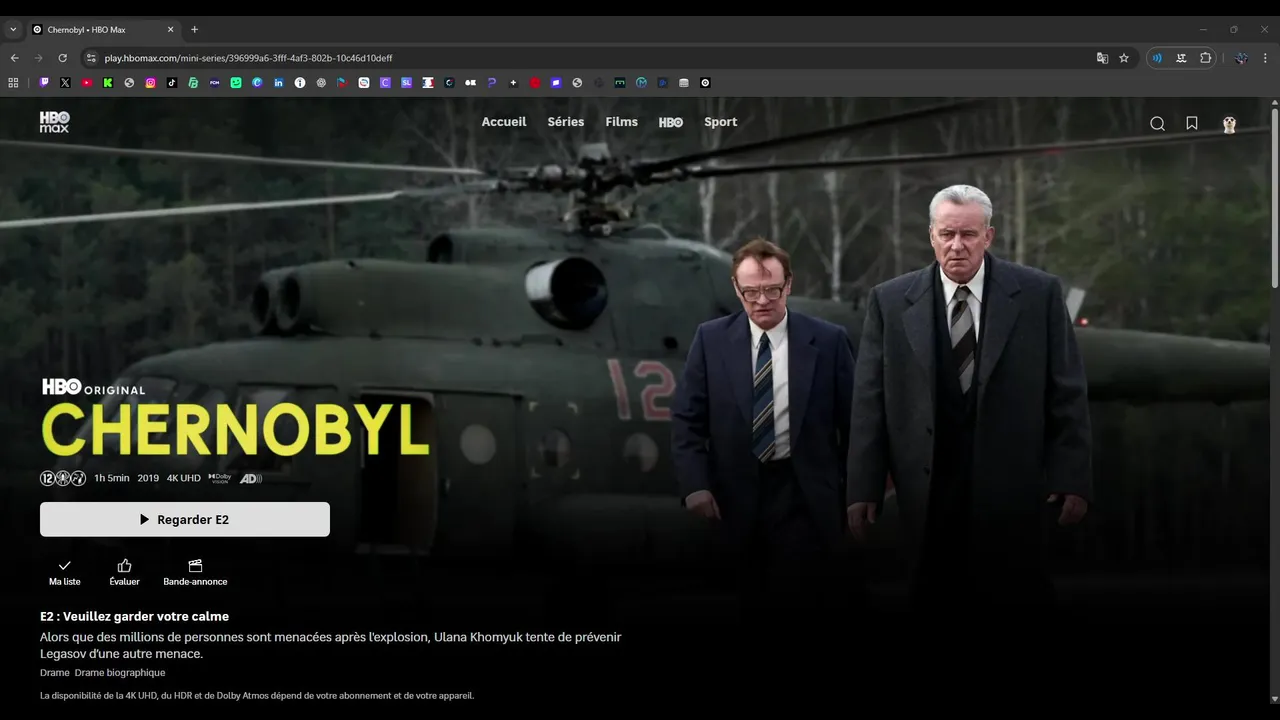Play the Bande-annonce trailer
This screenshot has height=720, width=1280.
(x=195, y=572)
